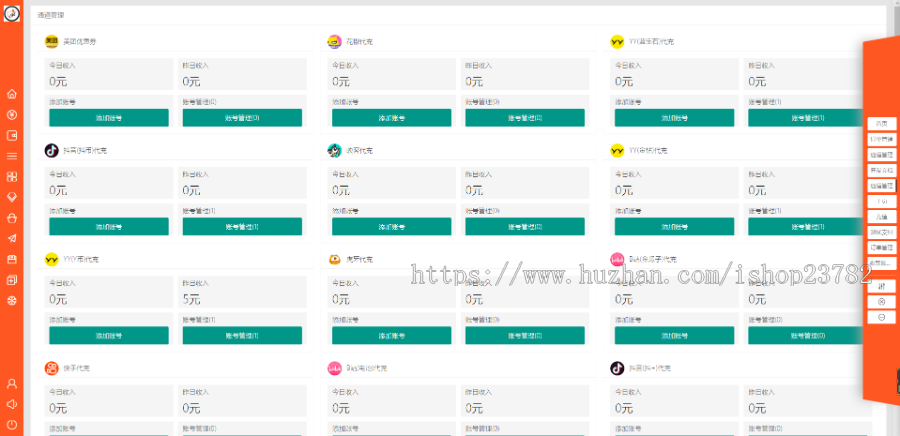Click 添加账号 in YY(Y币)代充 card
The height and width of the screenshot is (436, 900).
(x=109, y=336)
